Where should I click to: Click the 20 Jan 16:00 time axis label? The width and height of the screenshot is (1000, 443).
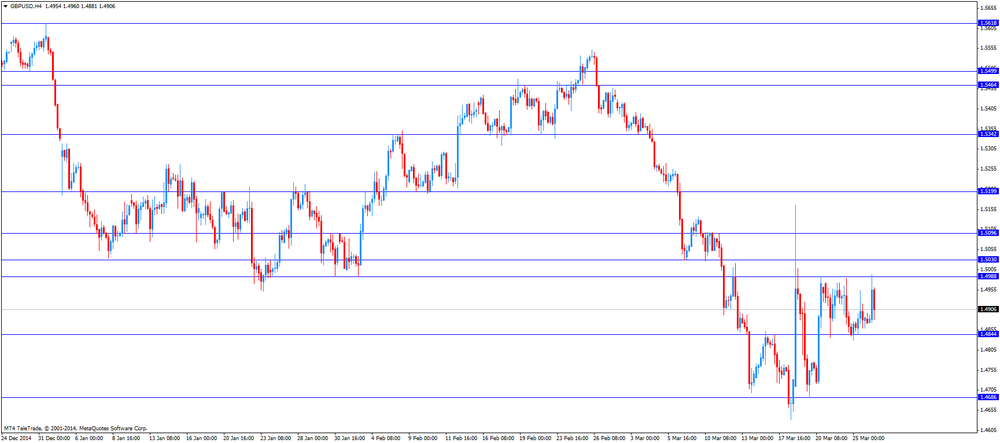click(239, 439)
